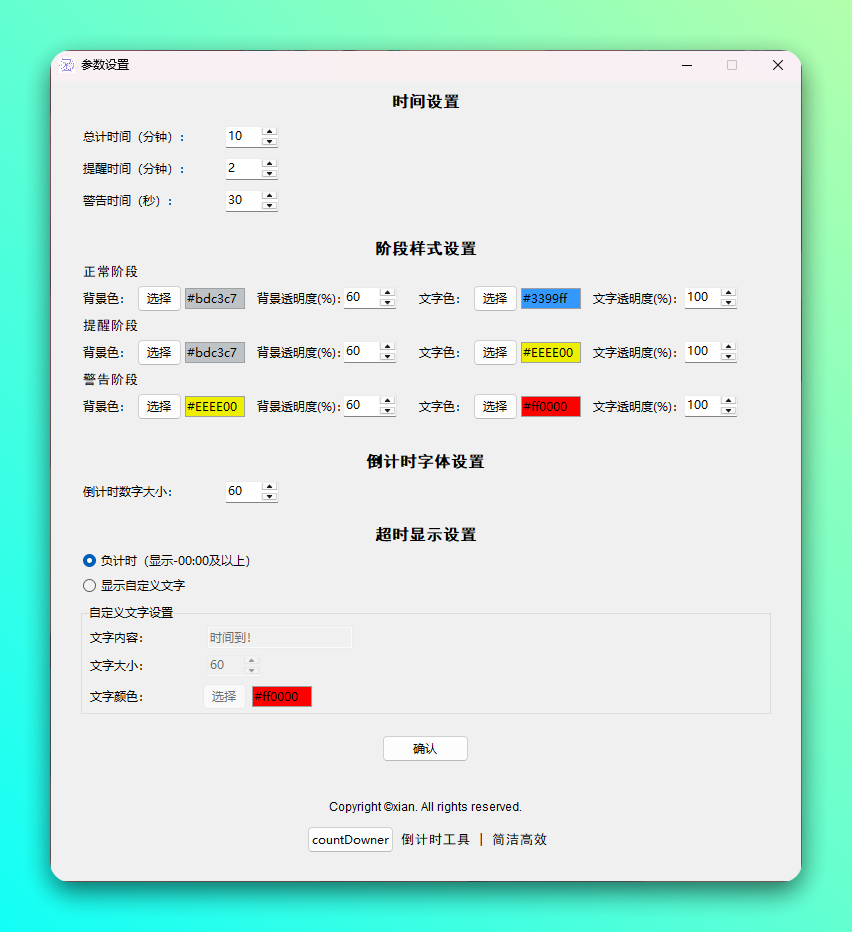Click the countDowner button

350,839
